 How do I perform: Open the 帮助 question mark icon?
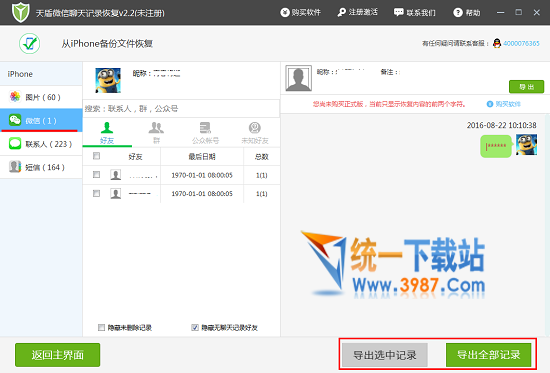coord(458,13)
